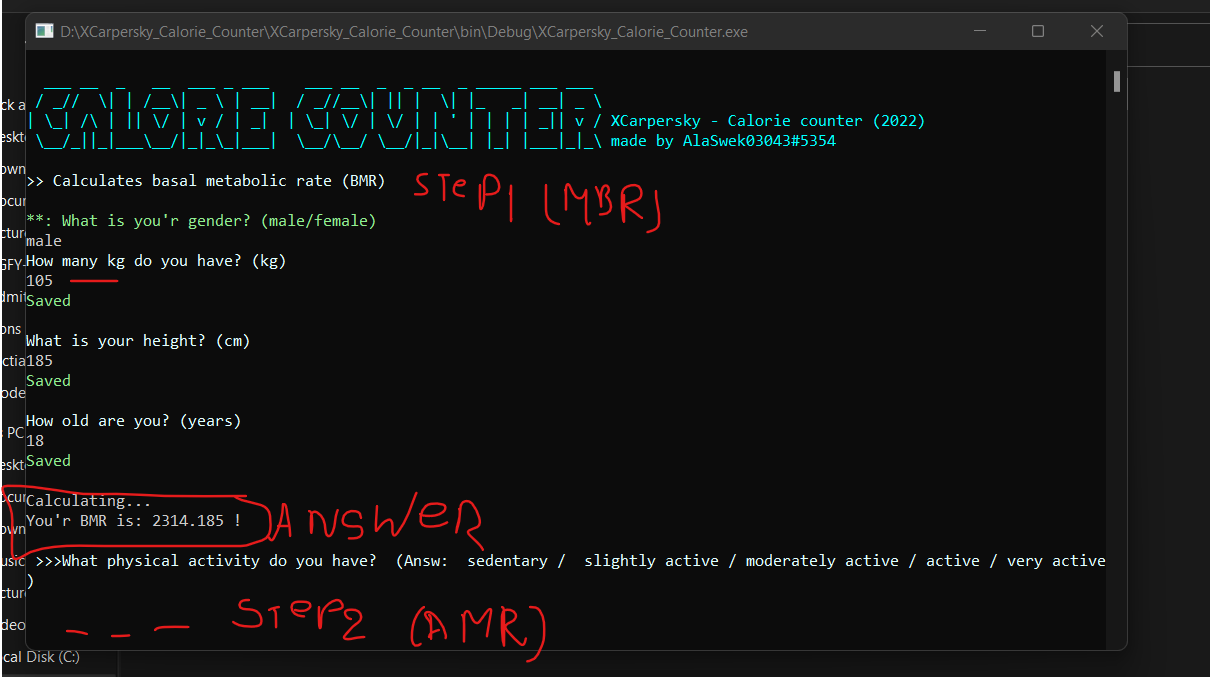Click 'XCarpersky - Calorie counter (2022)' text
Image resolution: width=1210 pixels, height=677 pixels.
[768, 121]
